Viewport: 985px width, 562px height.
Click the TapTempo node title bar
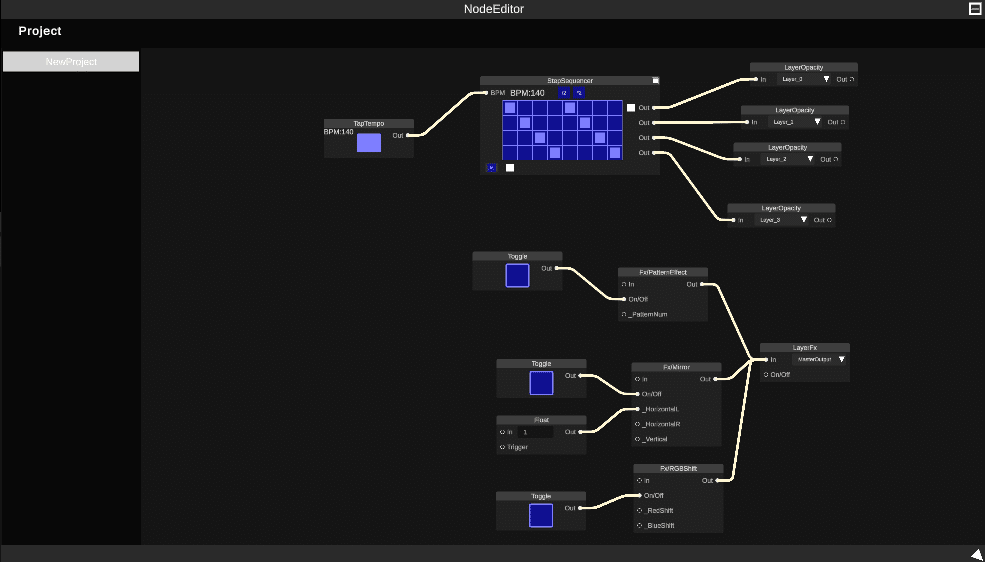(x=369, y=124)
